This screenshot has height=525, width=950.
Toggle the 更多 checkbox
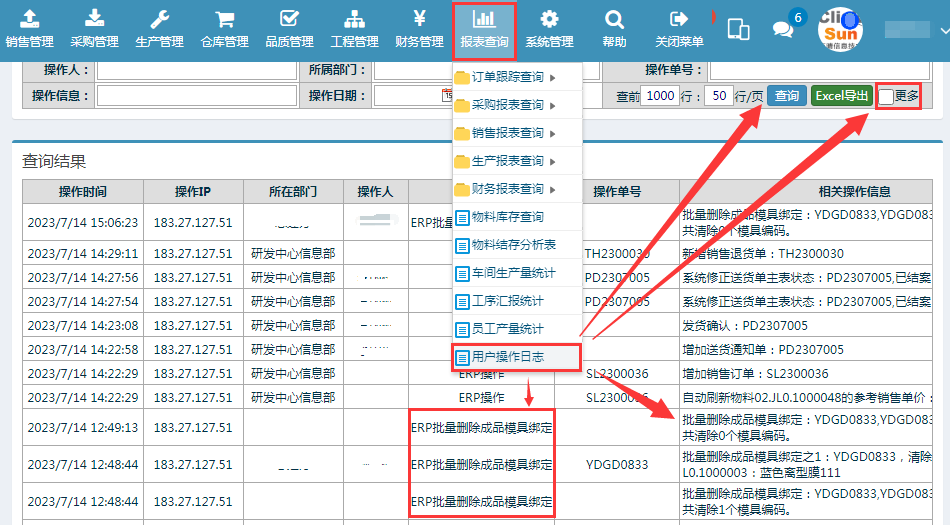coord(886,97)
